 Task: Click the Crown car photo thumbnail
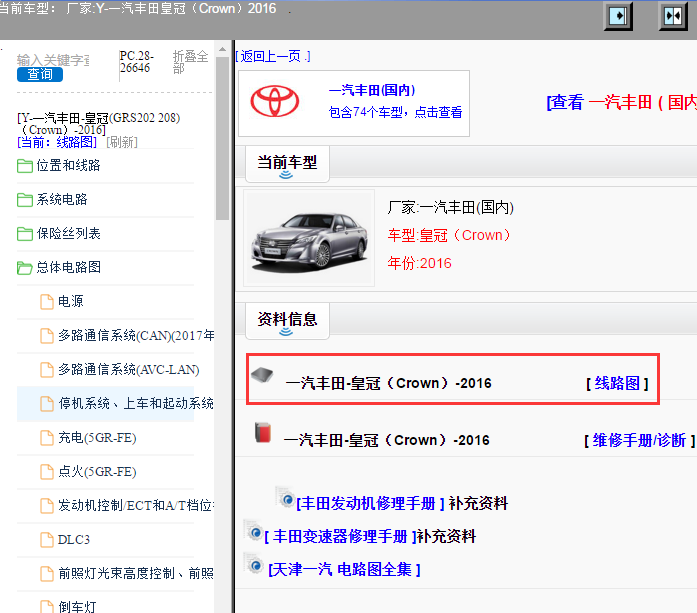pyautogui.click(x=309, y=239)
